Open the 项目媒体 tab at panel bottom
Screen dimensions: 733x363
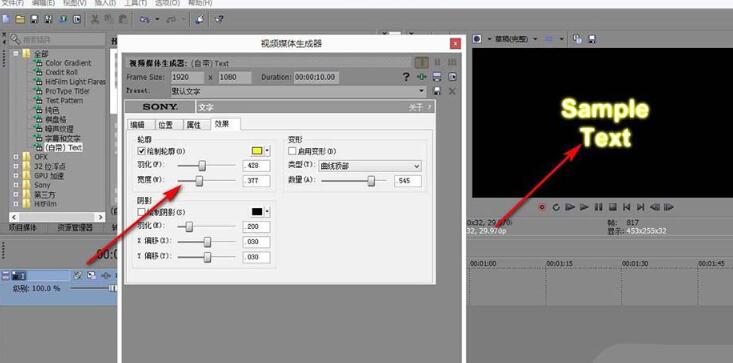tap(22, 228)
